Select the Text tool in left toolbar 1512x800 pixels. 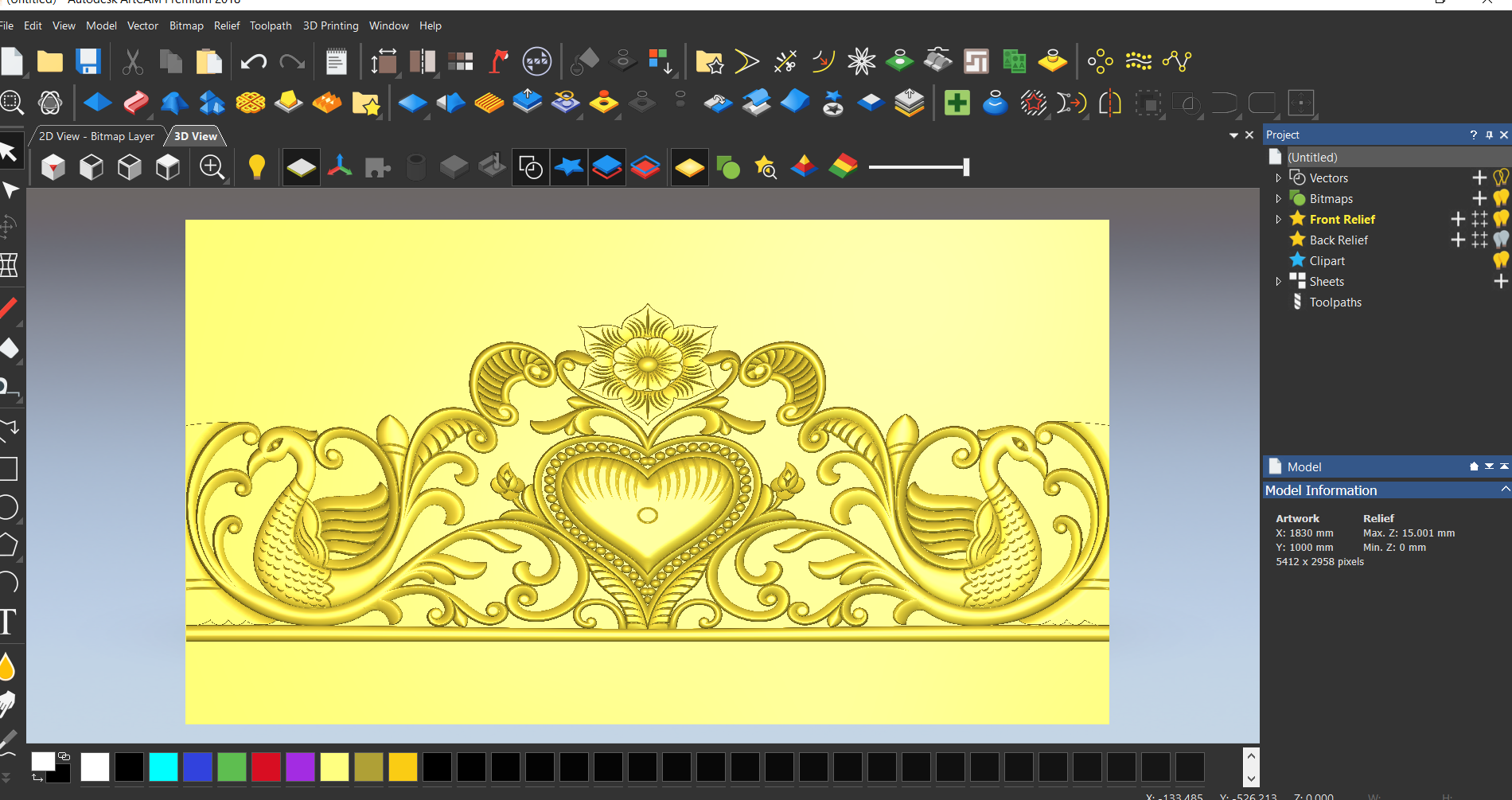pos(8,622)
